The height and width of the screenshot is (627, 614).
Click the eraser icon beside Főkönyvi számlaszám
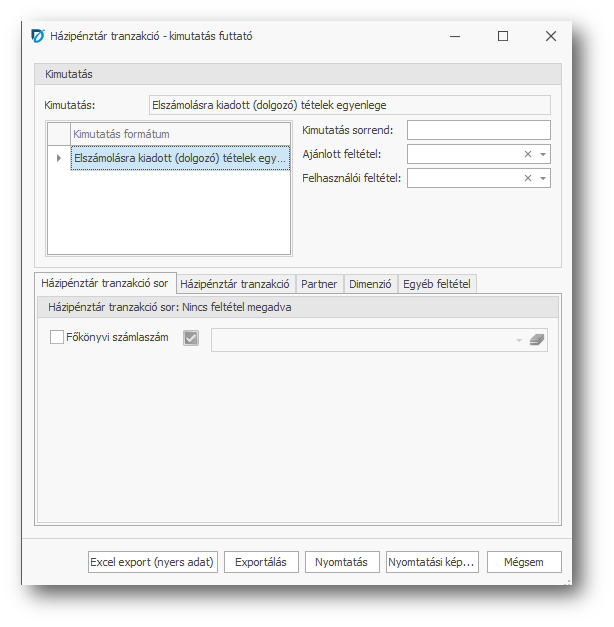[x=538, y=339]
